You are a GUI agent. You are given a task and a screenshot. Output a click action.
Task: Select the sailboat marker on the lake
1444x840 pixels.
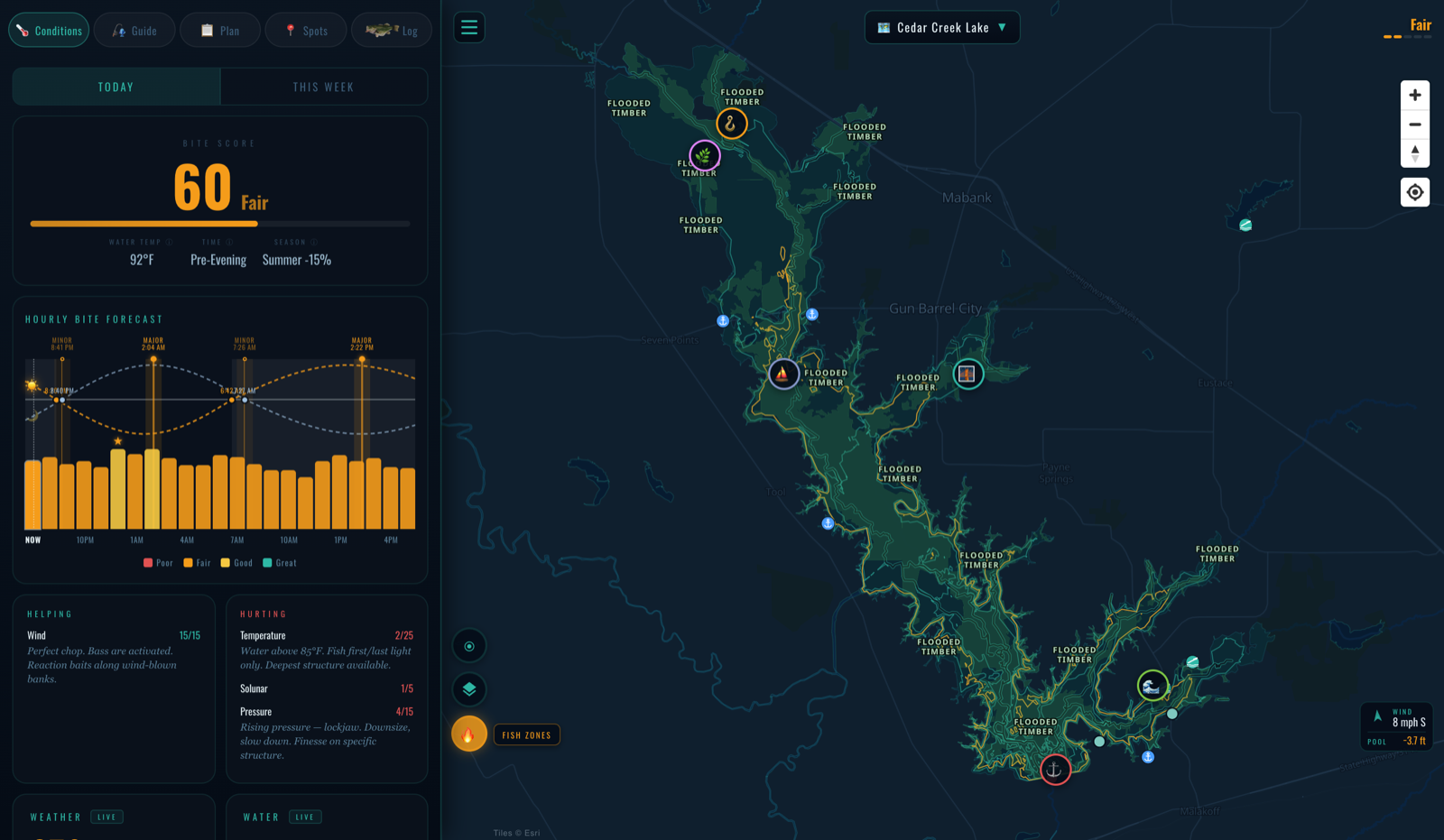(x=782, y=374)
